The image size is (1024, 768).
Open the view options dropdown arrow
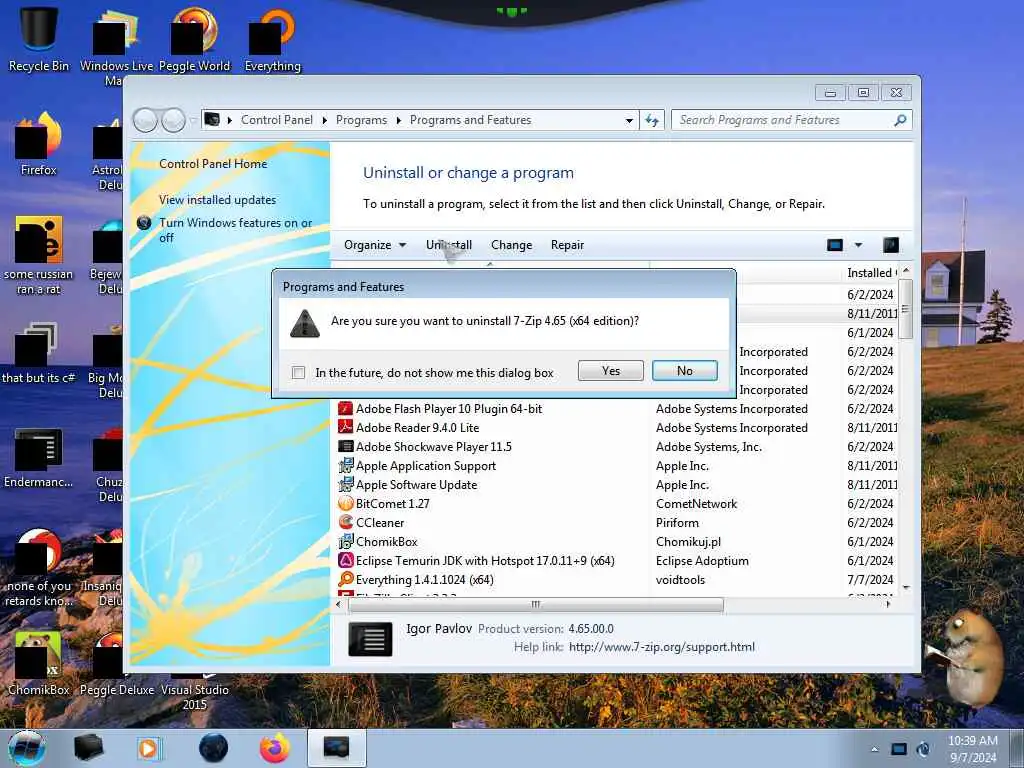coord(858,245)
